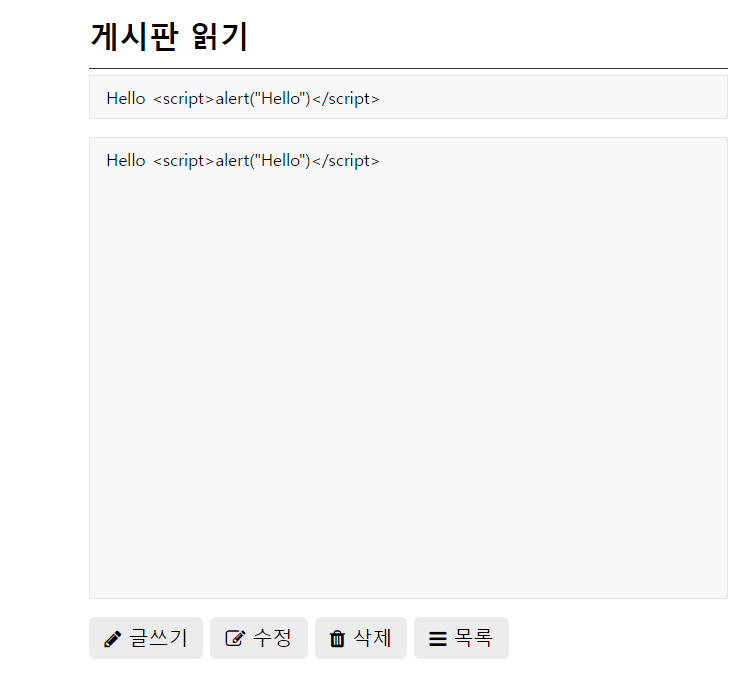Select the 게시판 읽기 page heading

point(169,36)
